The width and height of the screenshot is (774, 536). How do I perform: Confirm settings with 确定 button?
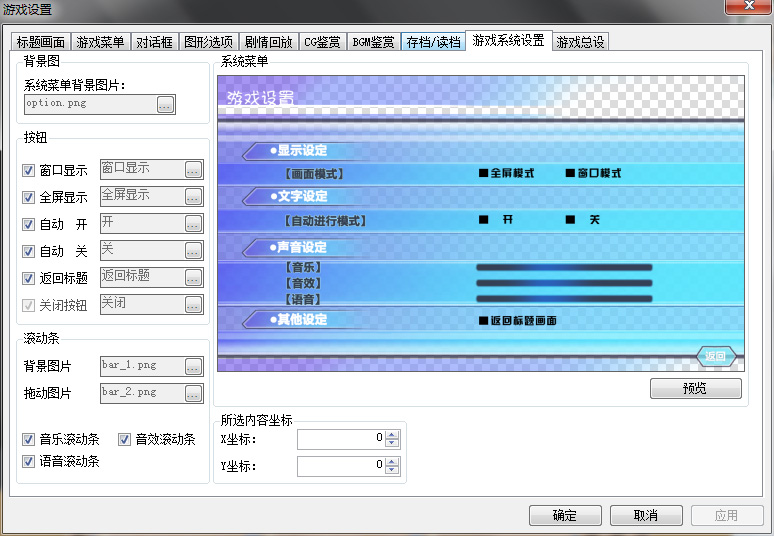click(x=565, y=516)
